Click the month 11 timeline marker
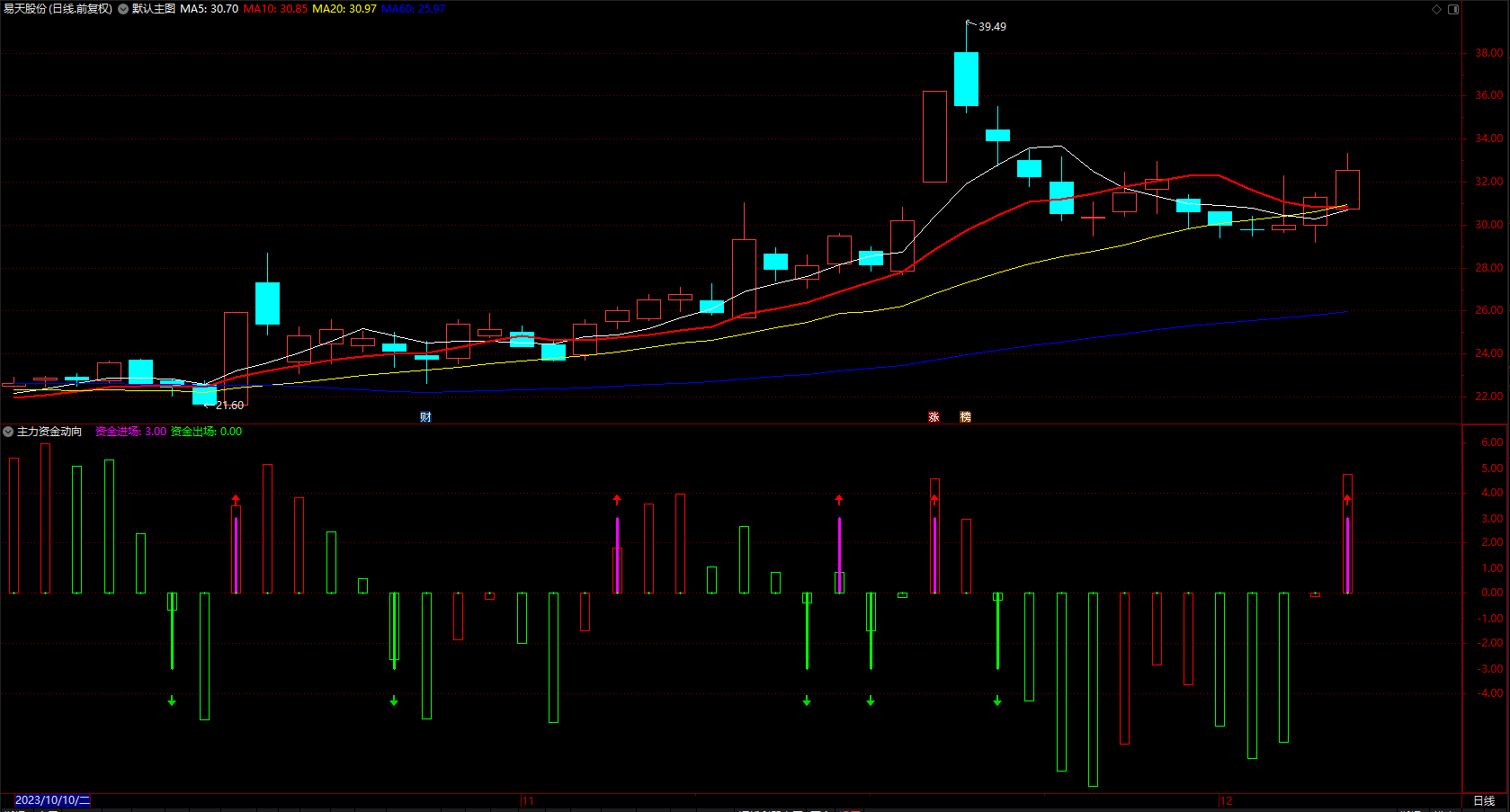The image size is (1510, 812). pyautogui.click(x=528, y=800)
